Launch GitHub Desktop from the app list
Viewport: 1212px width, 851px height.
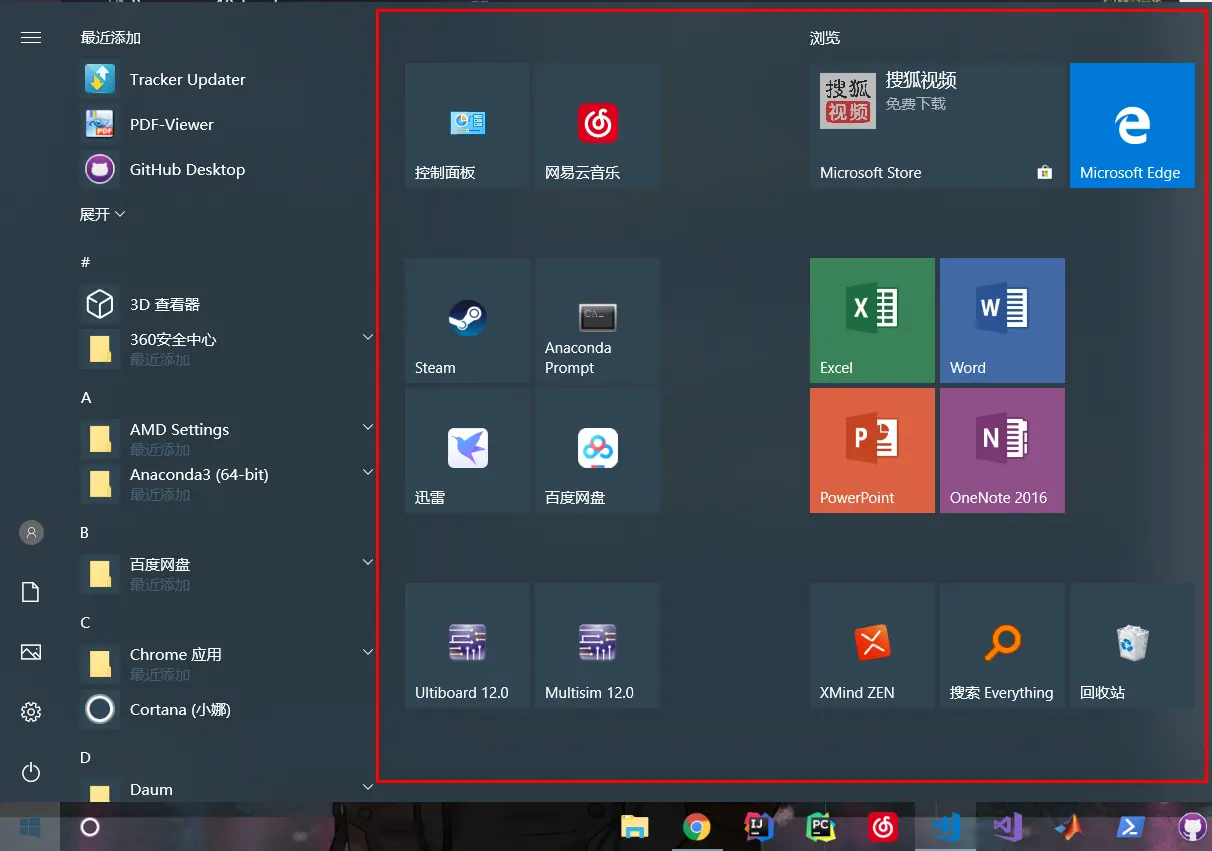point(226,169)
